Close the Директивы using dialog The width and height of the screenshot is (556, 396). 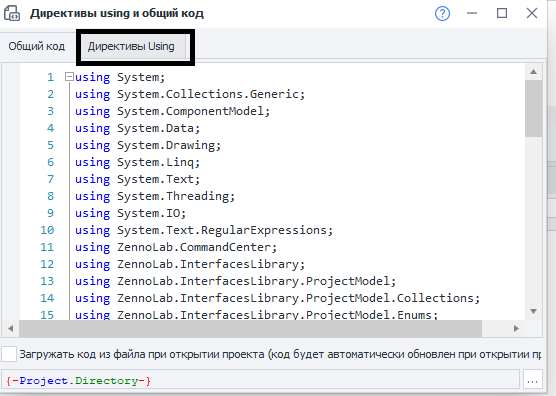click(x=532, y=13)
